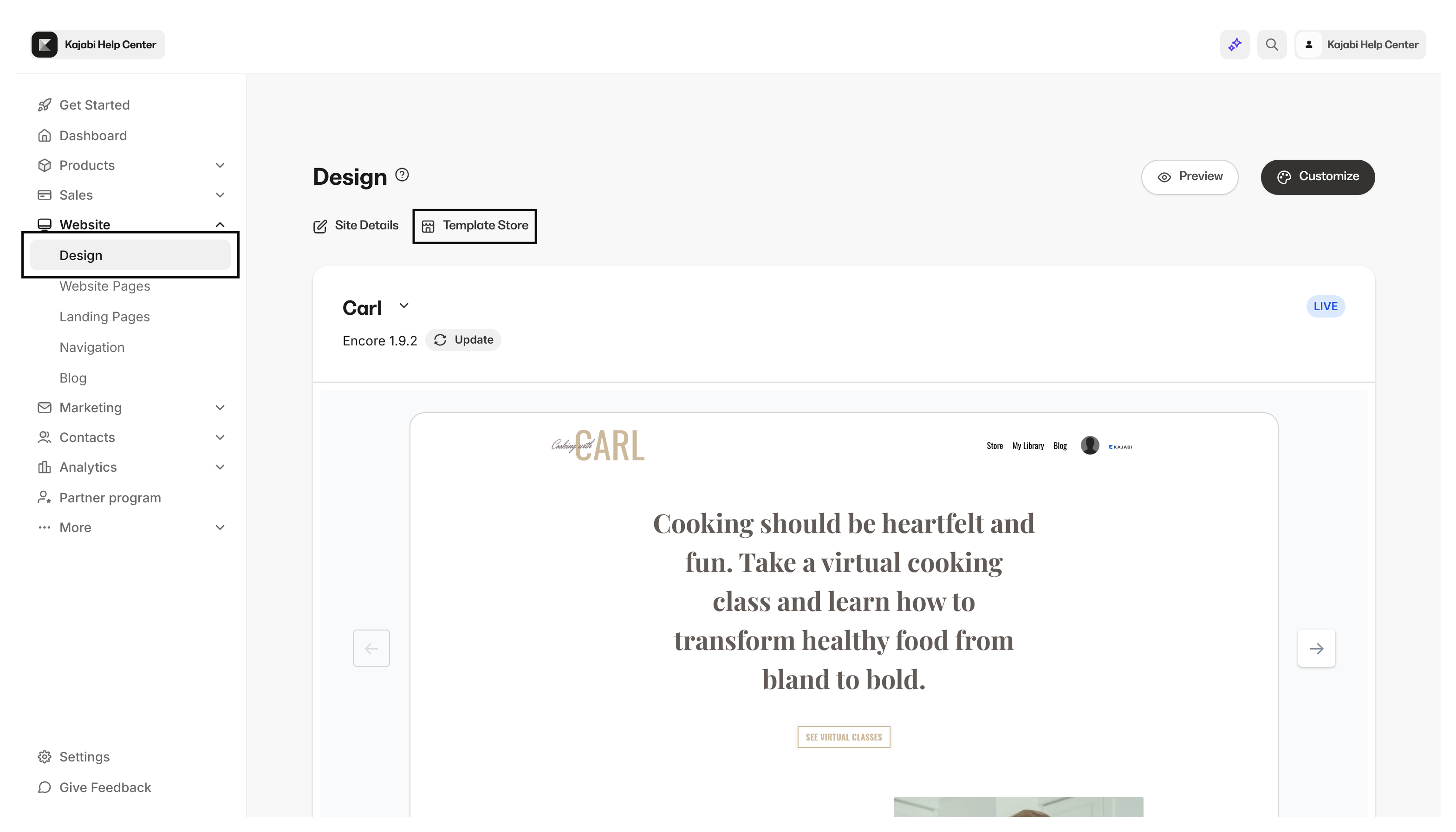Collapse the Website section

point(220,224)
